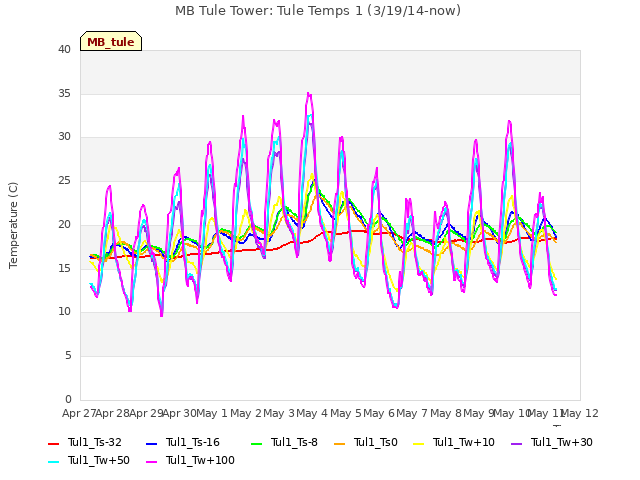Select the Tul1_Ts-32 legend label
Image resolution: width=640 pixels, height=480 pixels.
click(95, 442)
